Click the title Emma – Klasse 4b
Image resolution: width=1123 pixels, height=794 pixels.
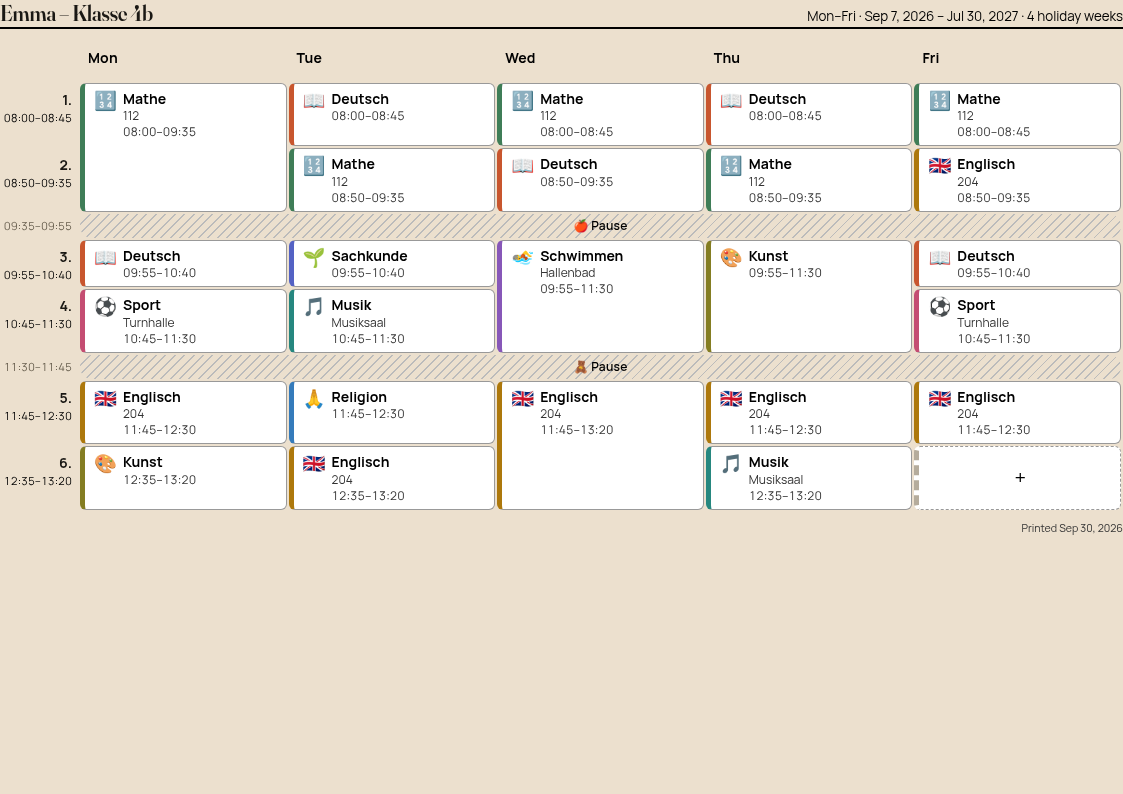pyautogui.click(x=76, y=14)
